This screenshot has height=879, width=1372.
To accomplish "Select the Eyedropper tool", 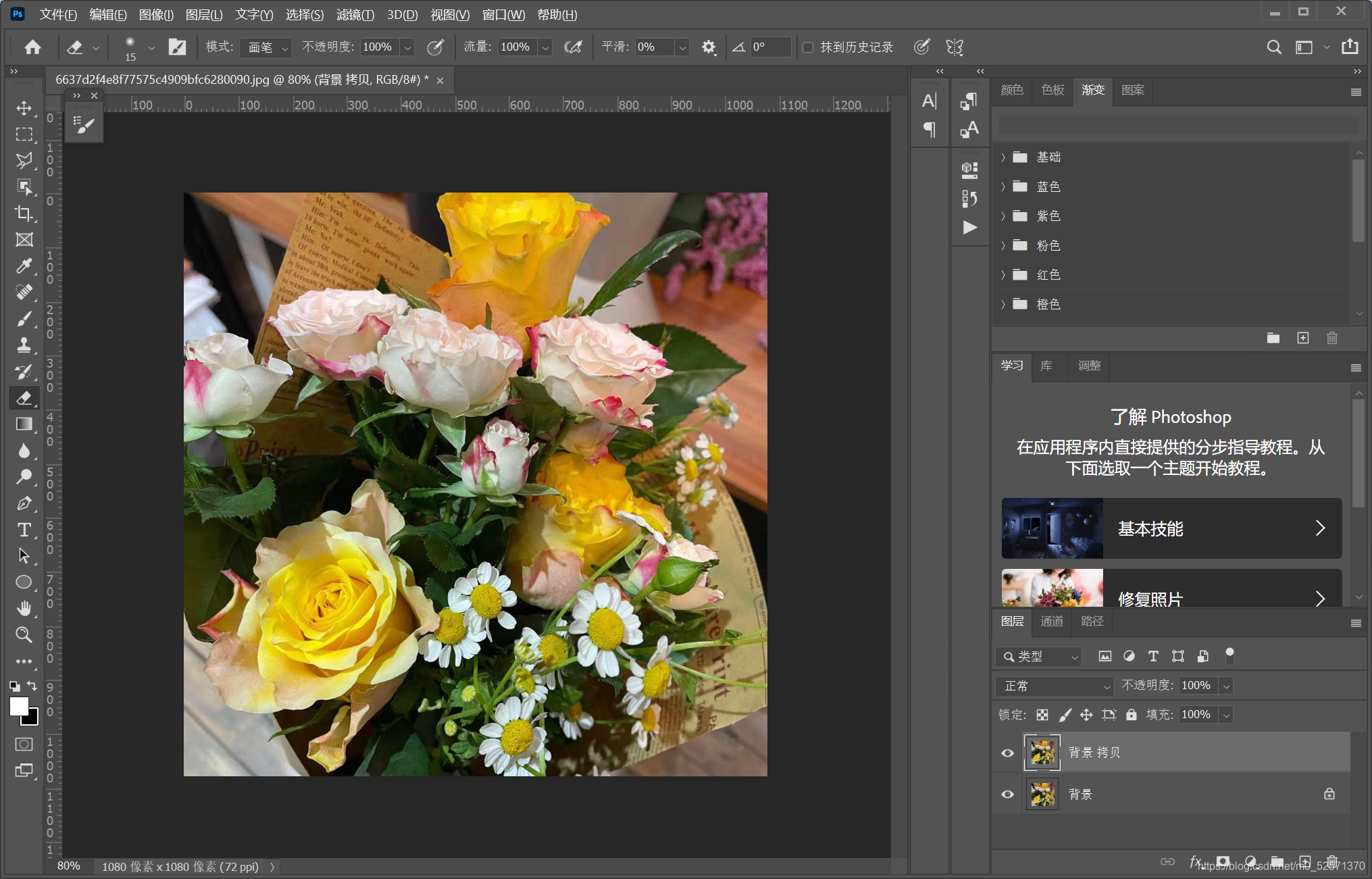I will 24,266.
